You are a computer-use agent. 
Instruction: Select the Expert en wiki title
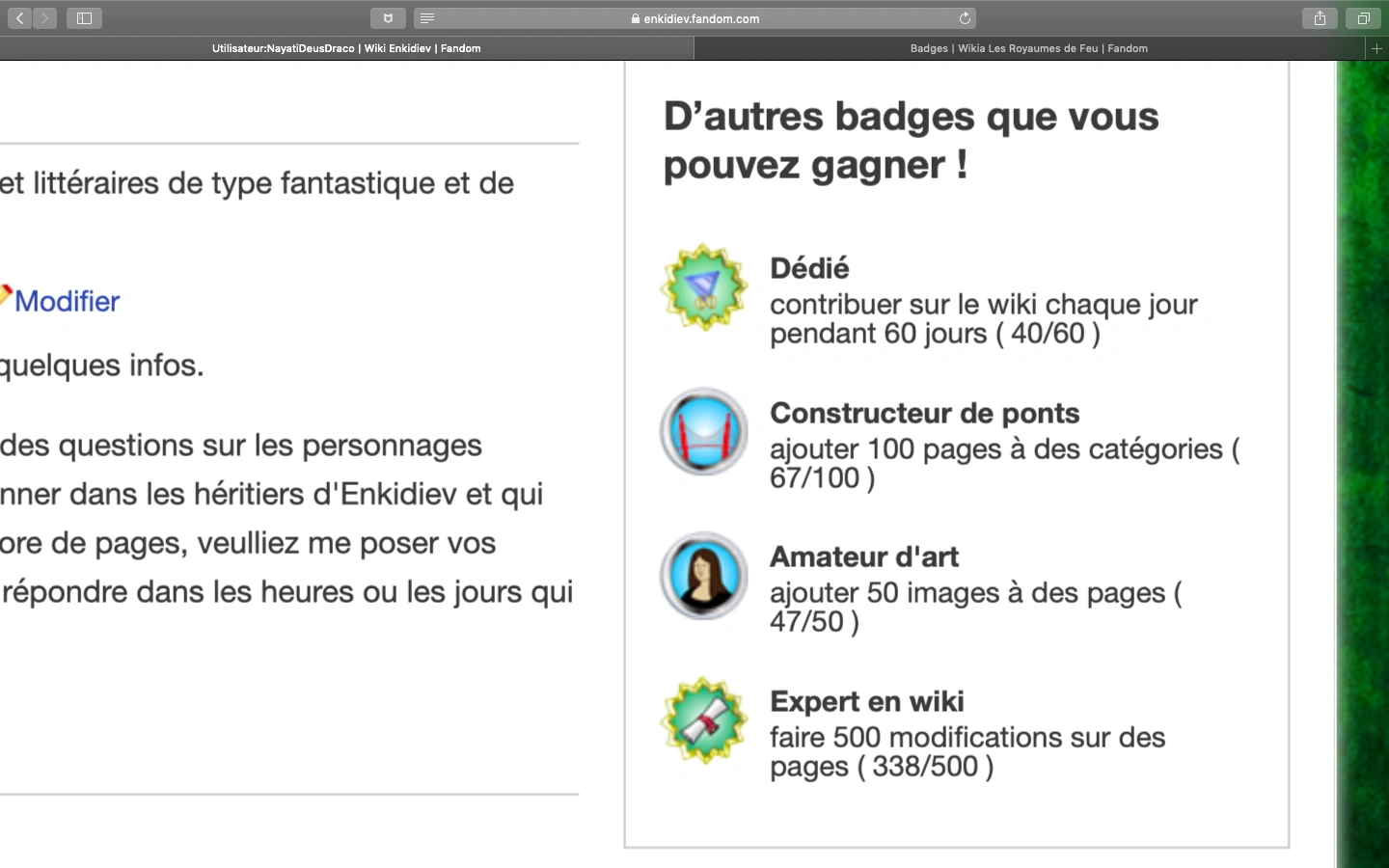click(866, 701)
